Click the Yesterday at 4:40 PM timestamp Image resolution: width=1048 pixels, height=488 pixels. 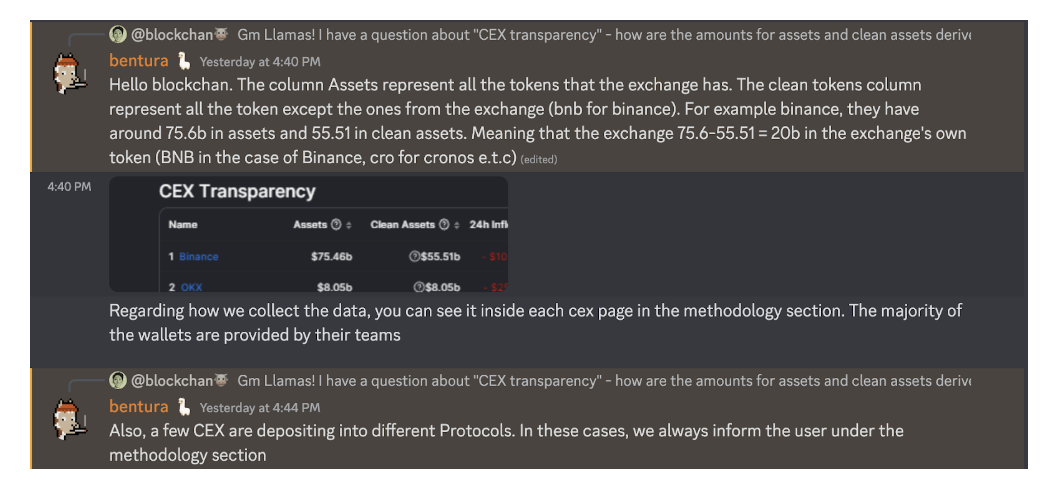(x=260, y=62)
